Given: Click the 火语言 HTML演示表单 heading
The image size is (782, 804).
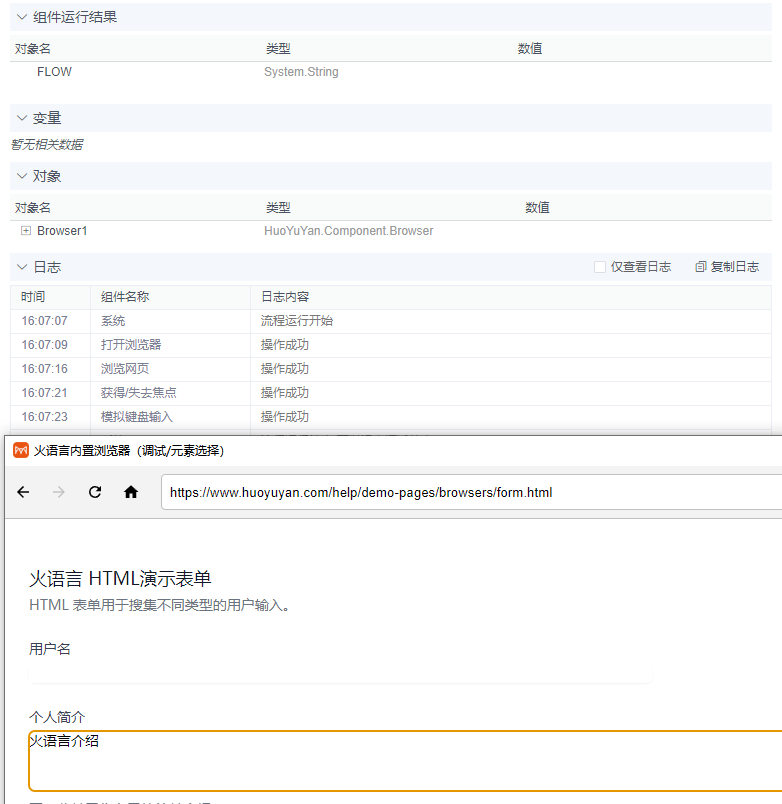Looking at the screenshot, I should coord(120,579).
